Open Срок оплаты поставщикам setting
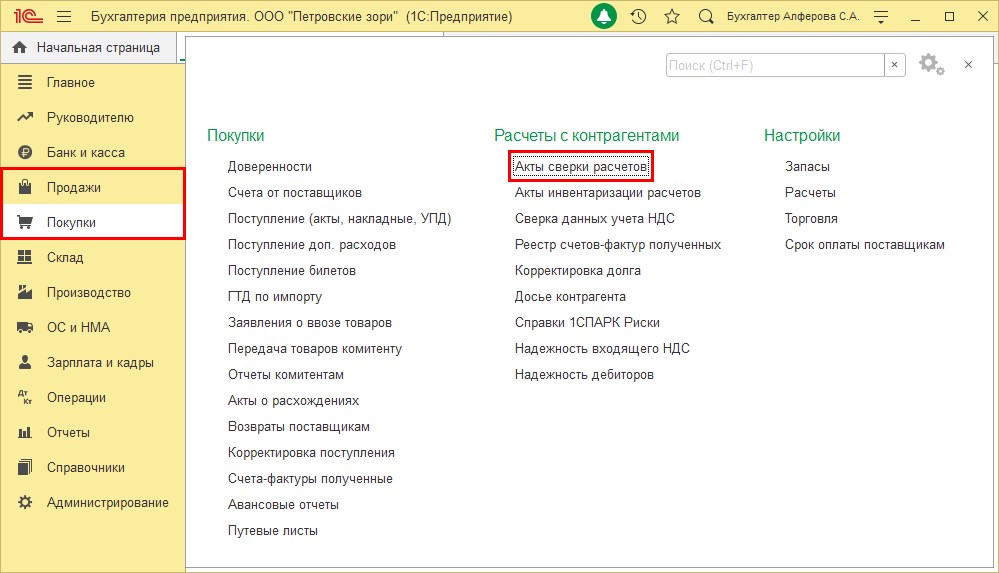This screenshot has width=999, height=573. pyautogui.click(x=865, y=245)
